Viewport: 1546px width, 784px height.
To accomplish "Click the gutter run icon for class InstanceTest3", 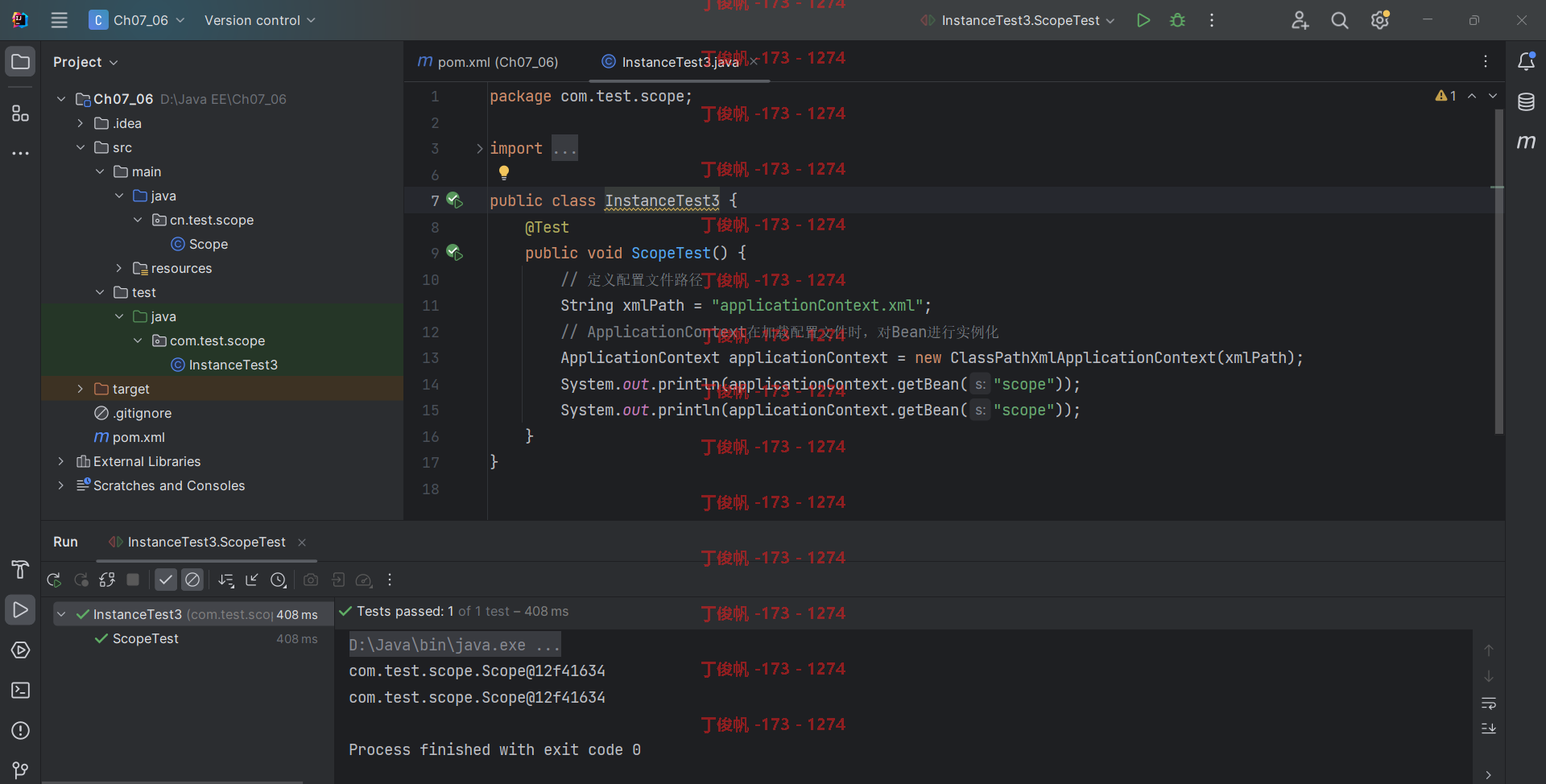I will pos(455,200).
